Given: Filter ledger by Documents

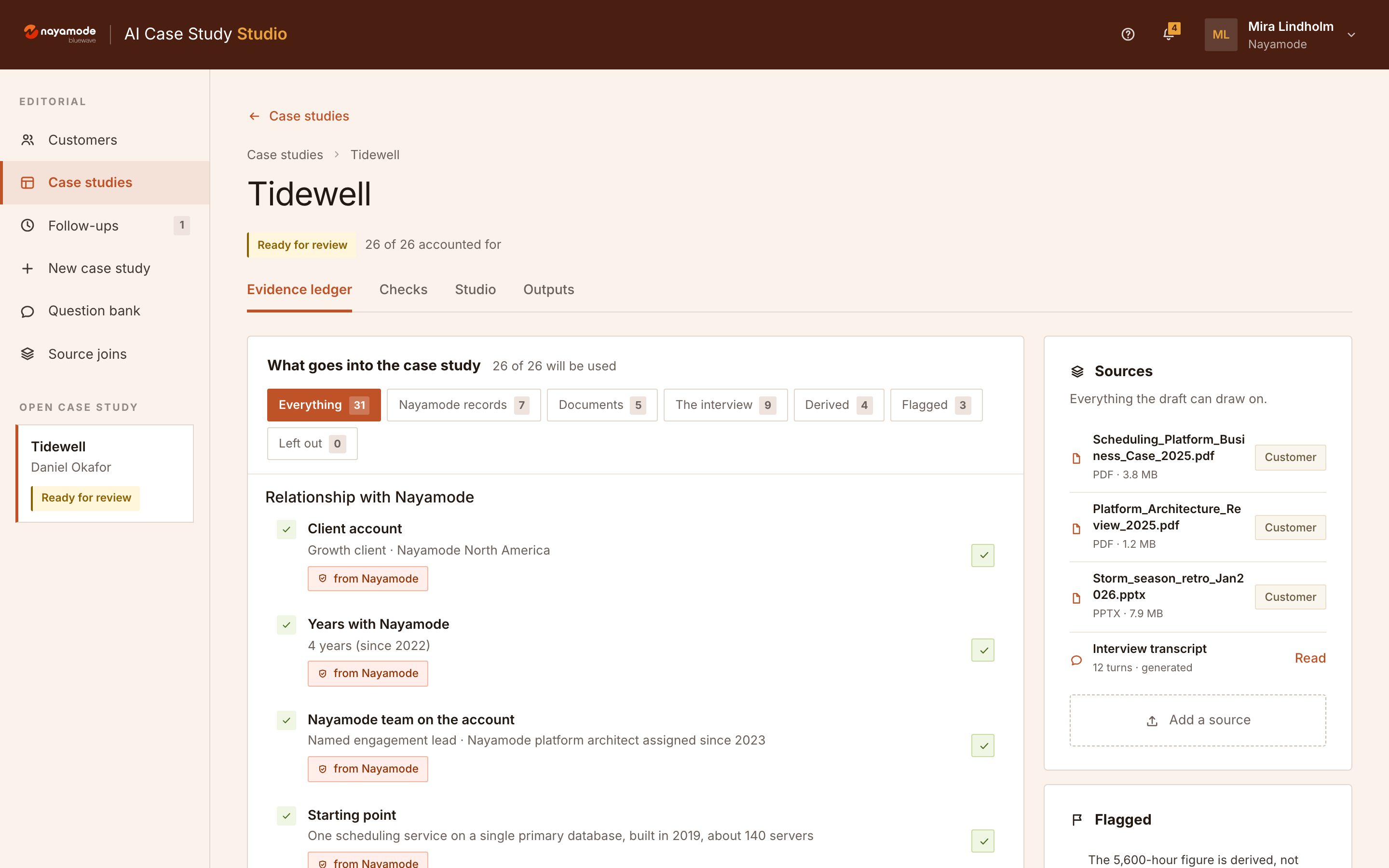Looking at the screenshot, I should click(x=602, y=405).
